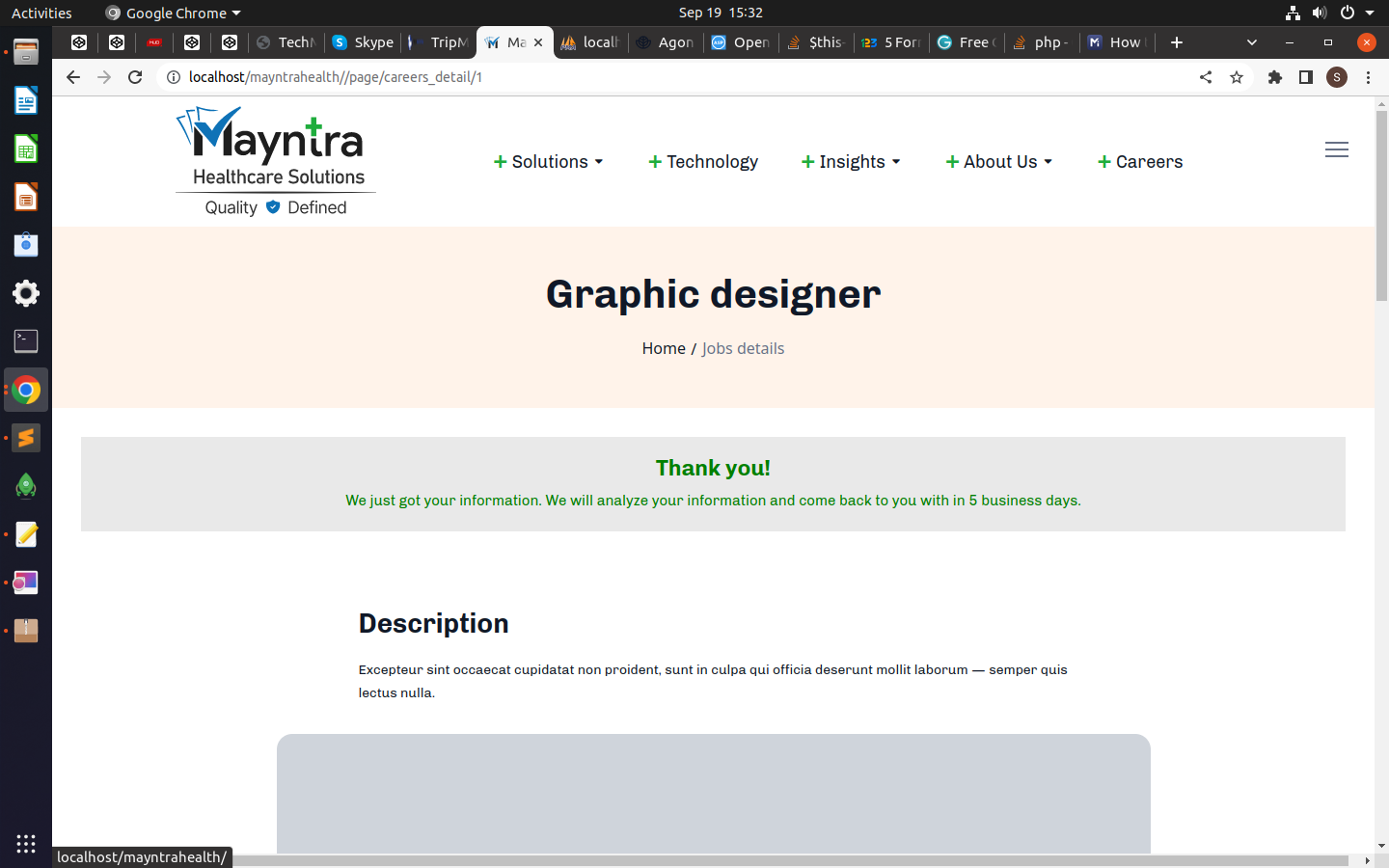
Task: Open the network icon in the system tray
Action: 1293,13
